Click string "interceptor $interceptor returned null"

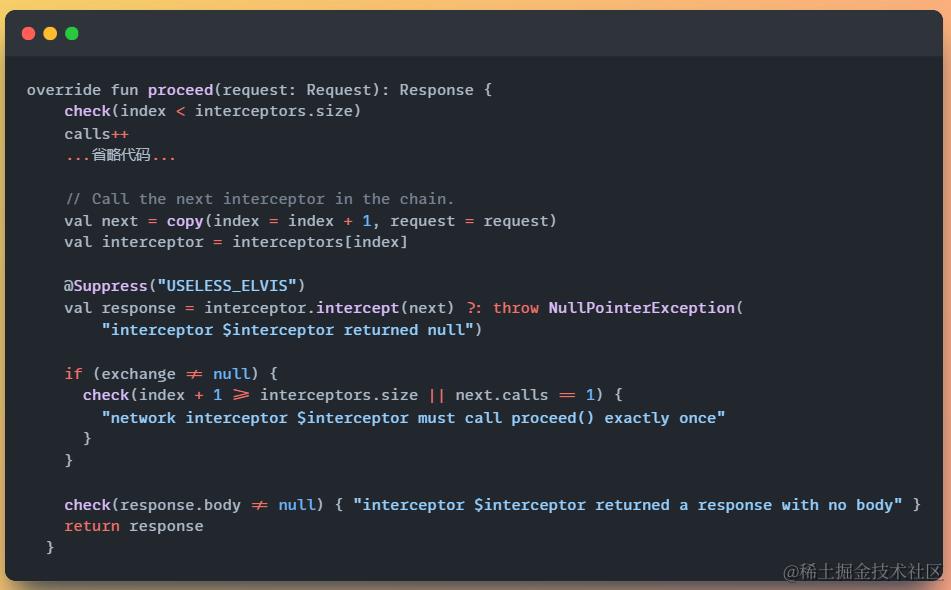287,330
